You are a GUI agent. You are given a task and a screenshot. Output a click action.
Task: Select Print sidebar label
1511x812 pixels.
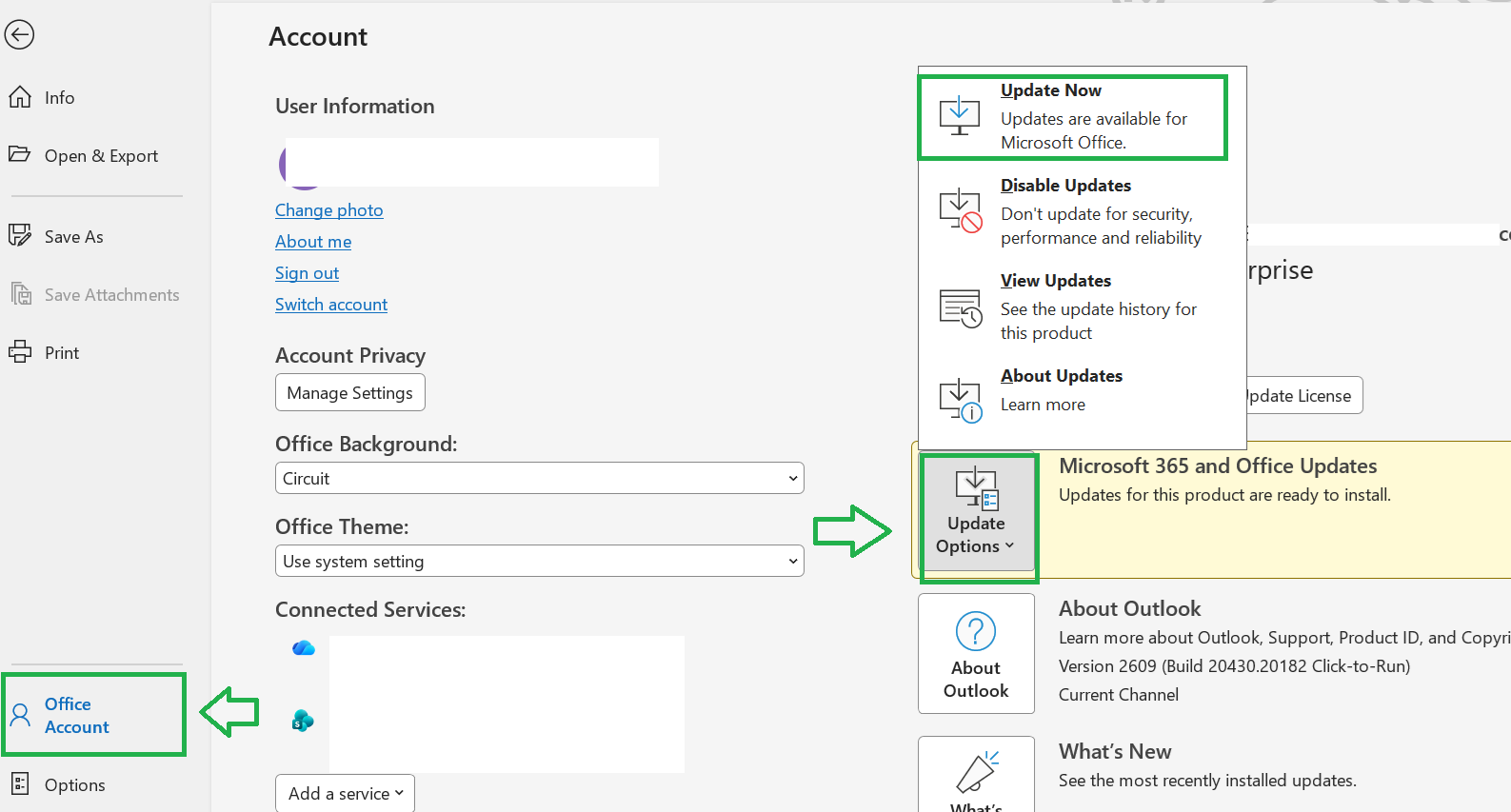click(62, 352)
